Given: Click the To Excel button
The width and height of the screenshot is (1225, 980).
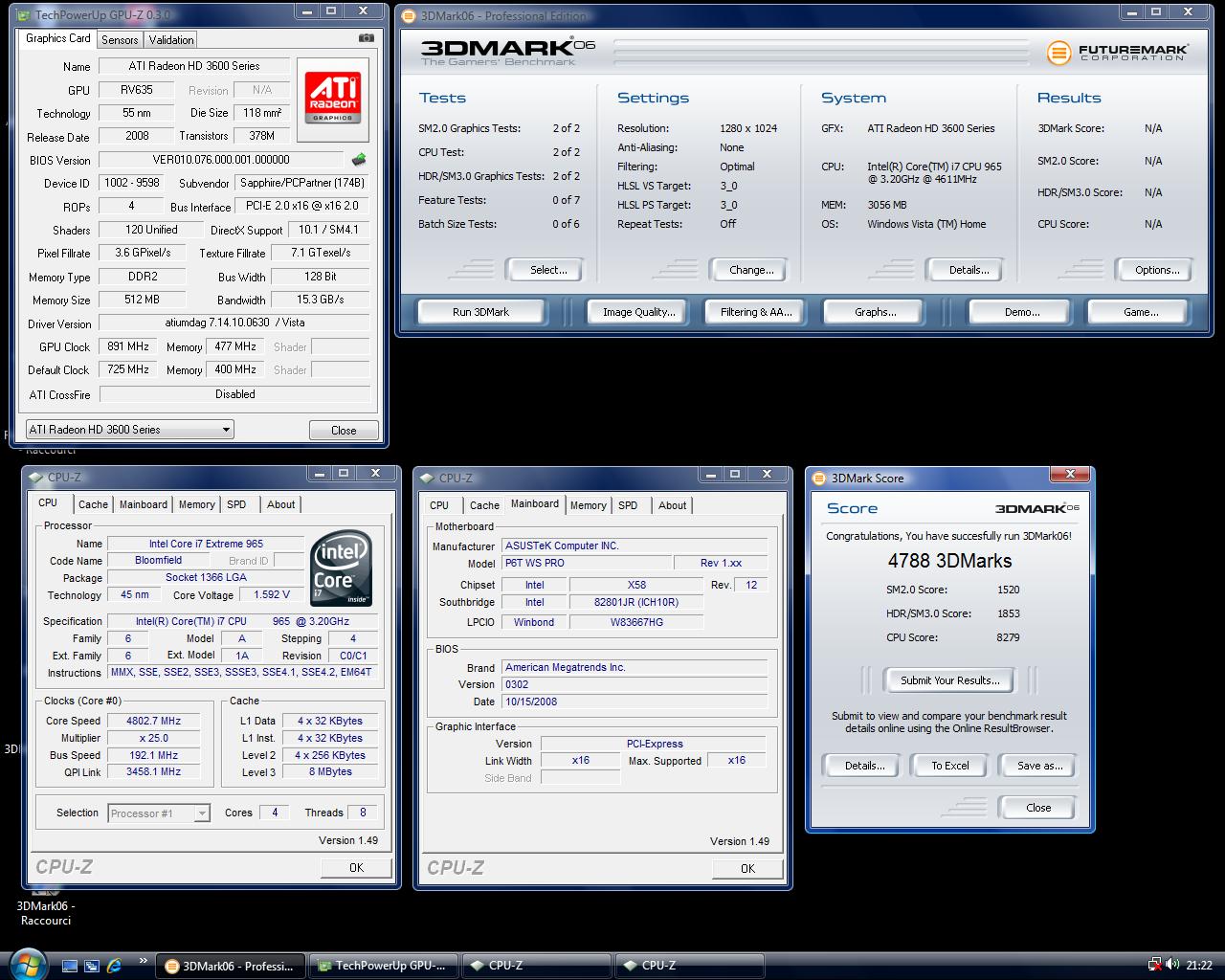Looking at the screenshot, I should tap(950, 766).
